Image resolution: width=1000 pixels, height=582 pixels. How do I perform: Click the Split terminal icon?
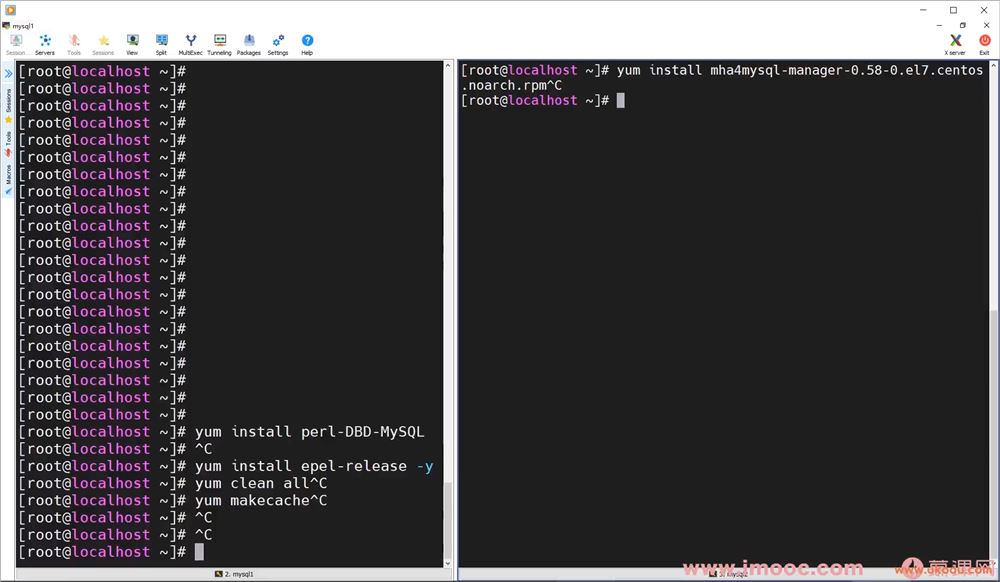161,43
